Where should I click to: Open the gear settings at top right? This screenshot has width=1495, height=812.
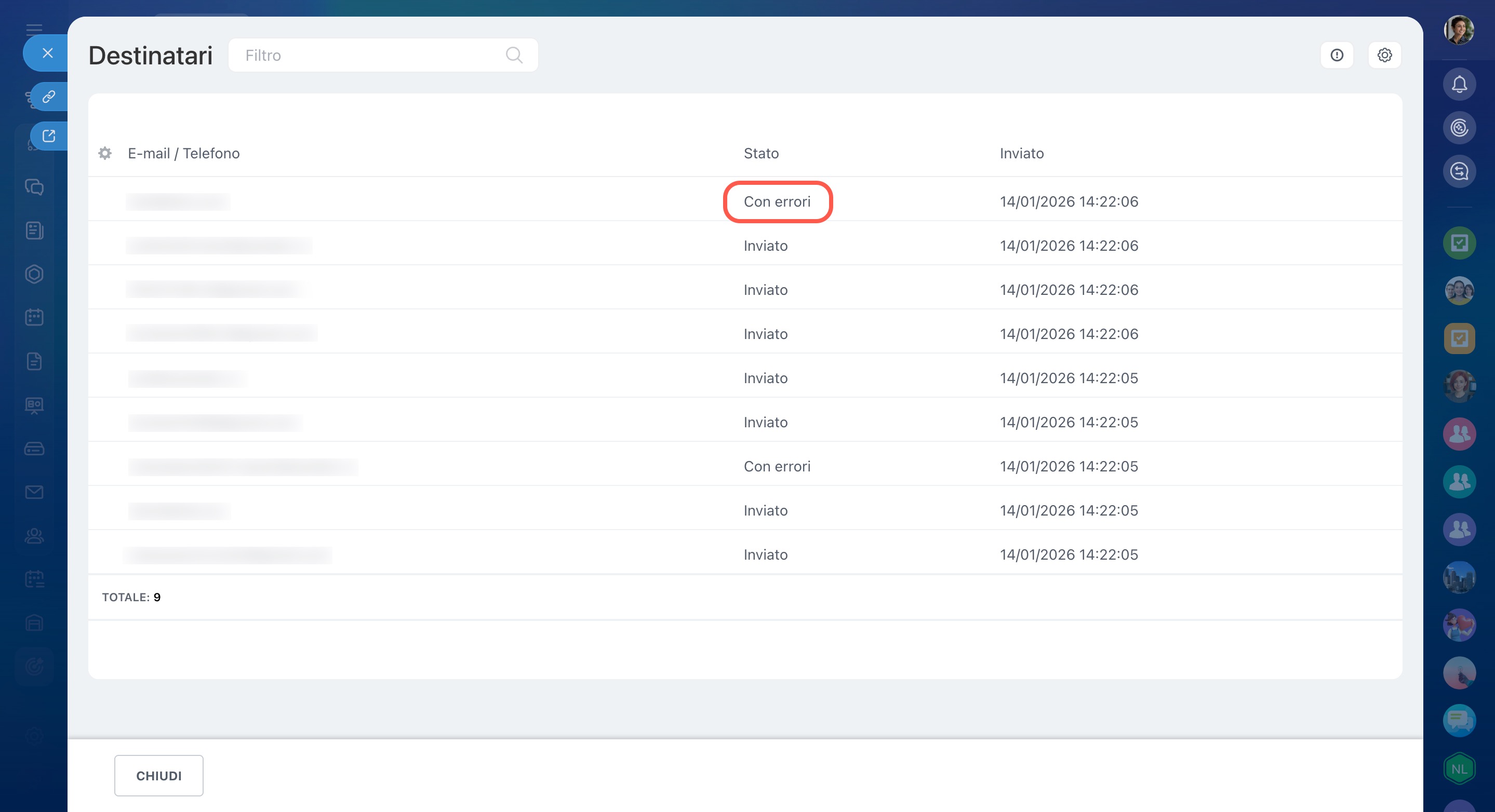pyautogui.click(x=1384, y=55)
